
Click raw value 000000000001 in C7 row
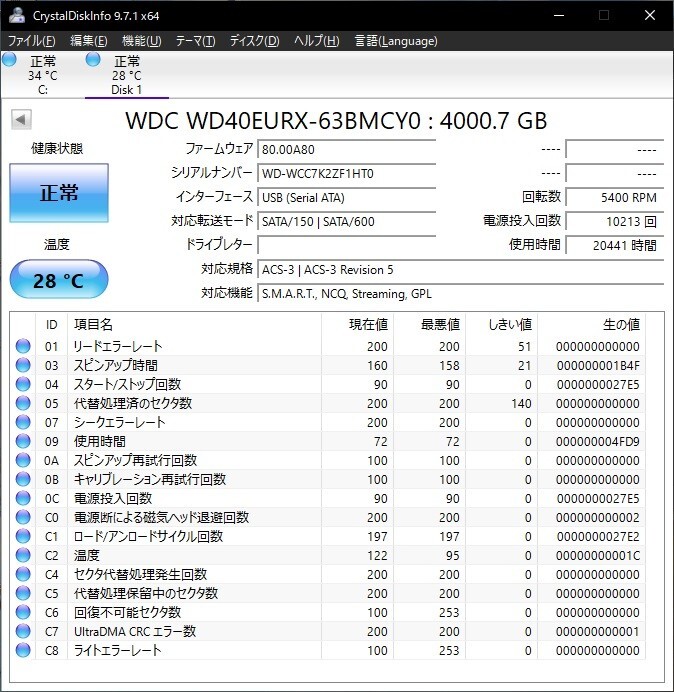tap(598, 631)
